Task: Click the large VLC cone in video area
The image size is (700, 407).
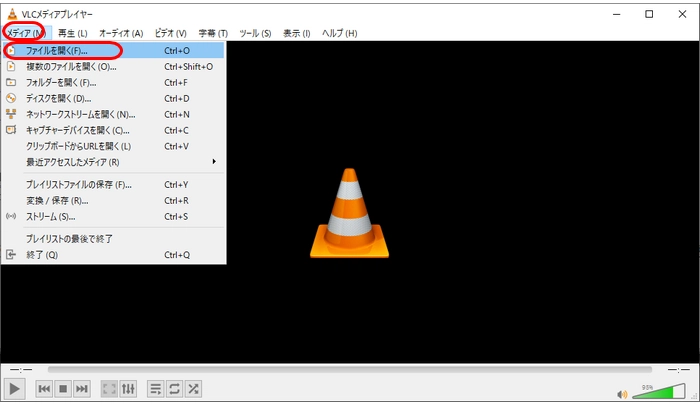Action: [x=350, y=213]
